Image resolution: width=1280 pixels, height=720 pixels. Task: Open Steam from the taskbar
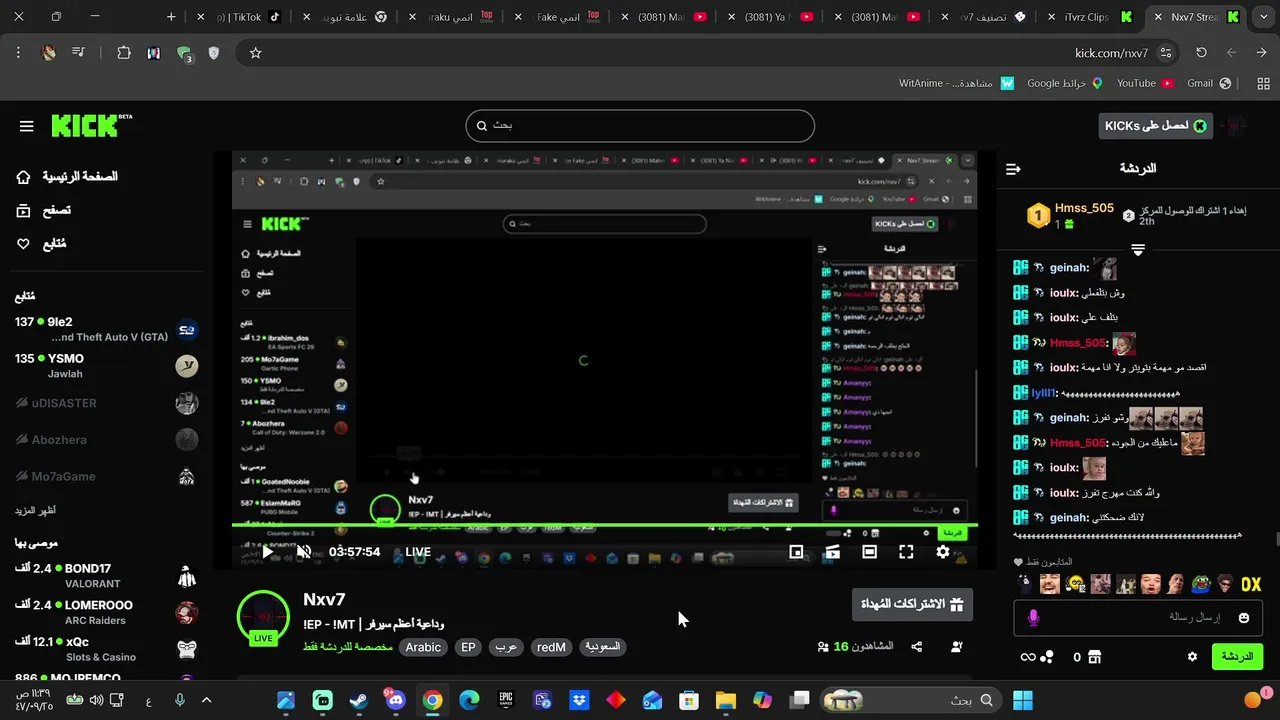tap(359, 701)
